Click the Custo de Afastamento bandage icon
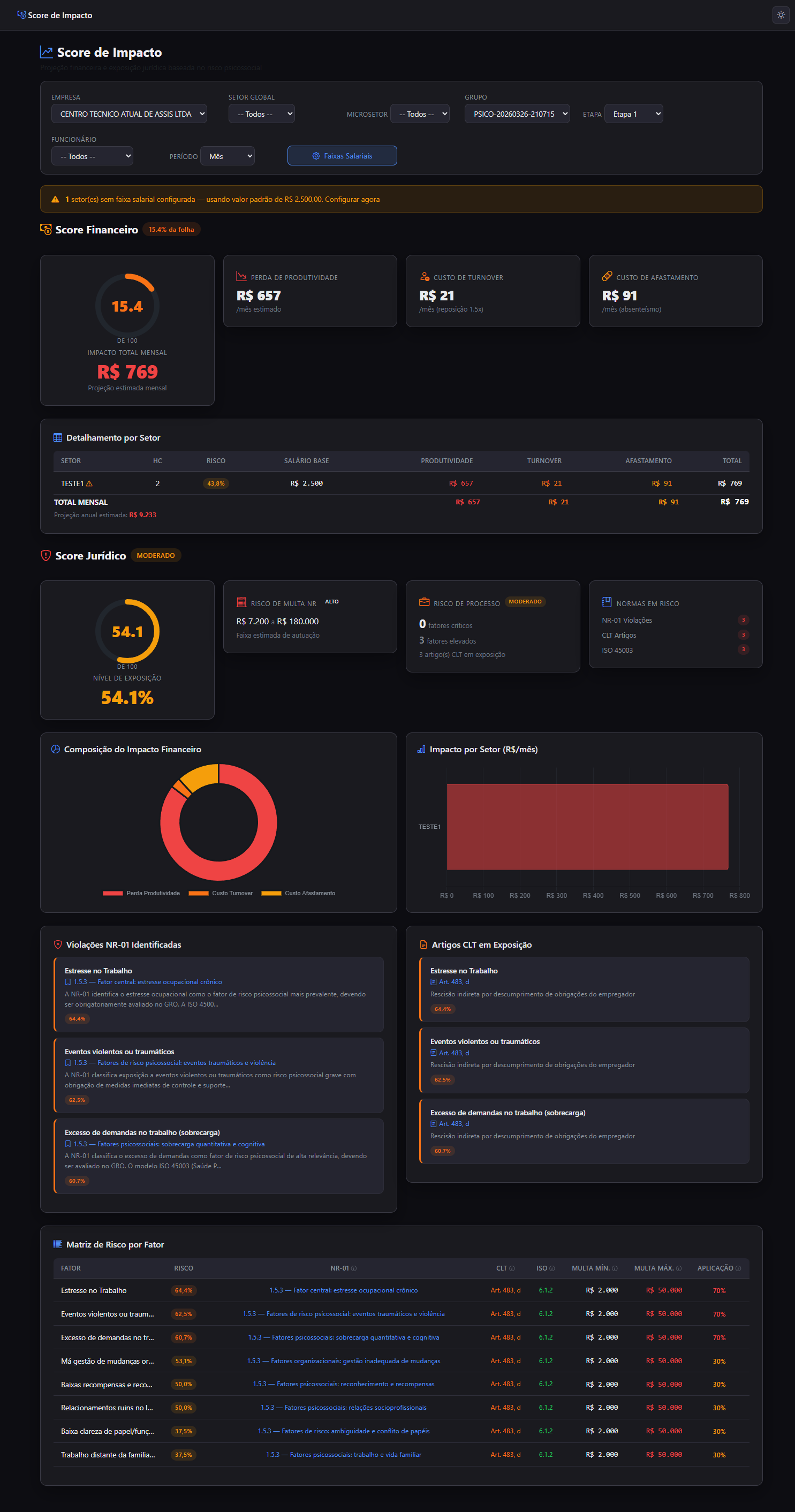 click(607, 276)
